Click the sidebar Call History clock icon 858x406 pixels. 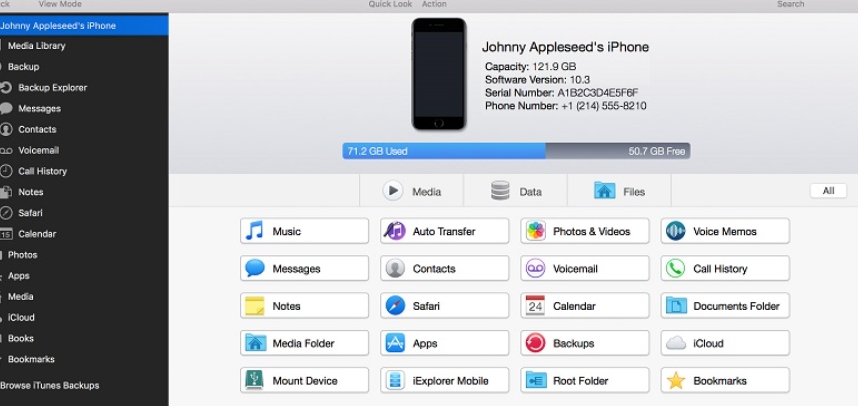(x=6, y=171)
